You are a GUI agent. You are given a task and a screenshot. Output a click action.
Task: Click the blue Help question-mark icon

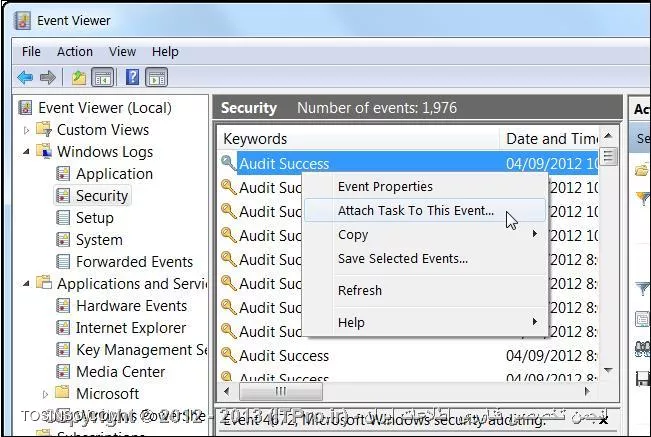[x=132, y=77]
